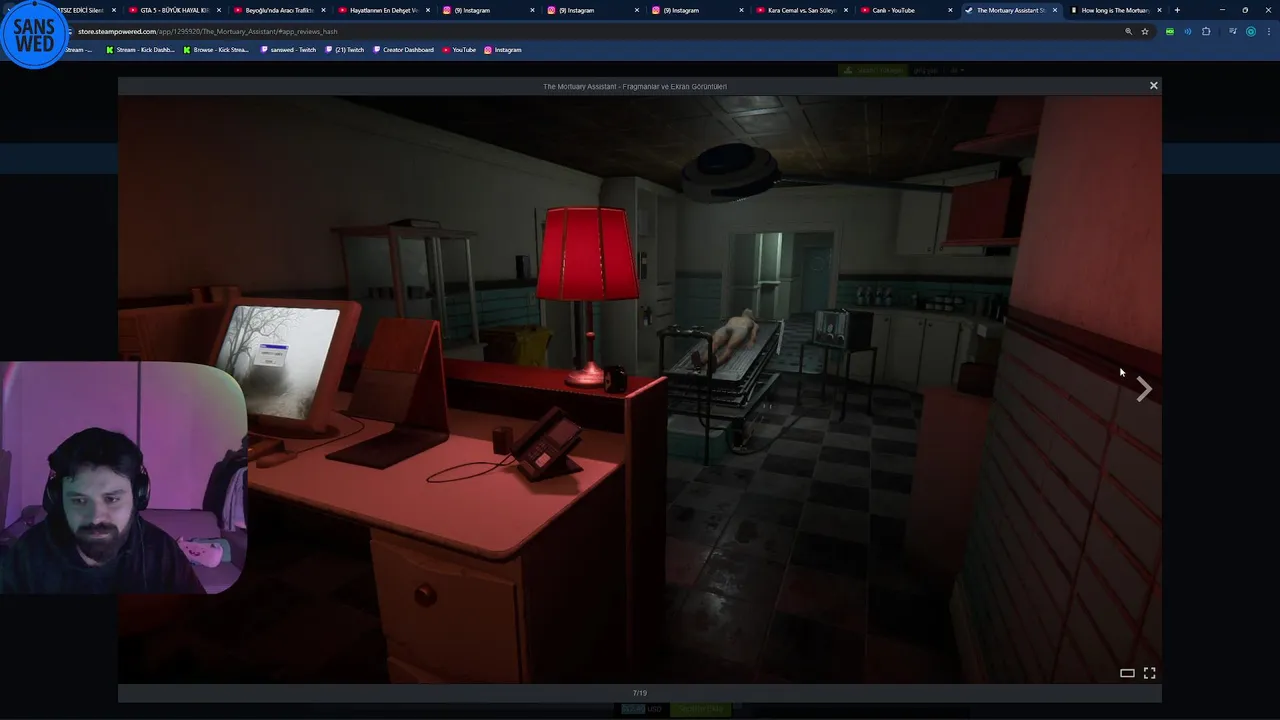Close the Hayatlarının En Dehşet tab
Viewport: 1280px width, 720px height.
pyautogui.click(x=428, y=10)
